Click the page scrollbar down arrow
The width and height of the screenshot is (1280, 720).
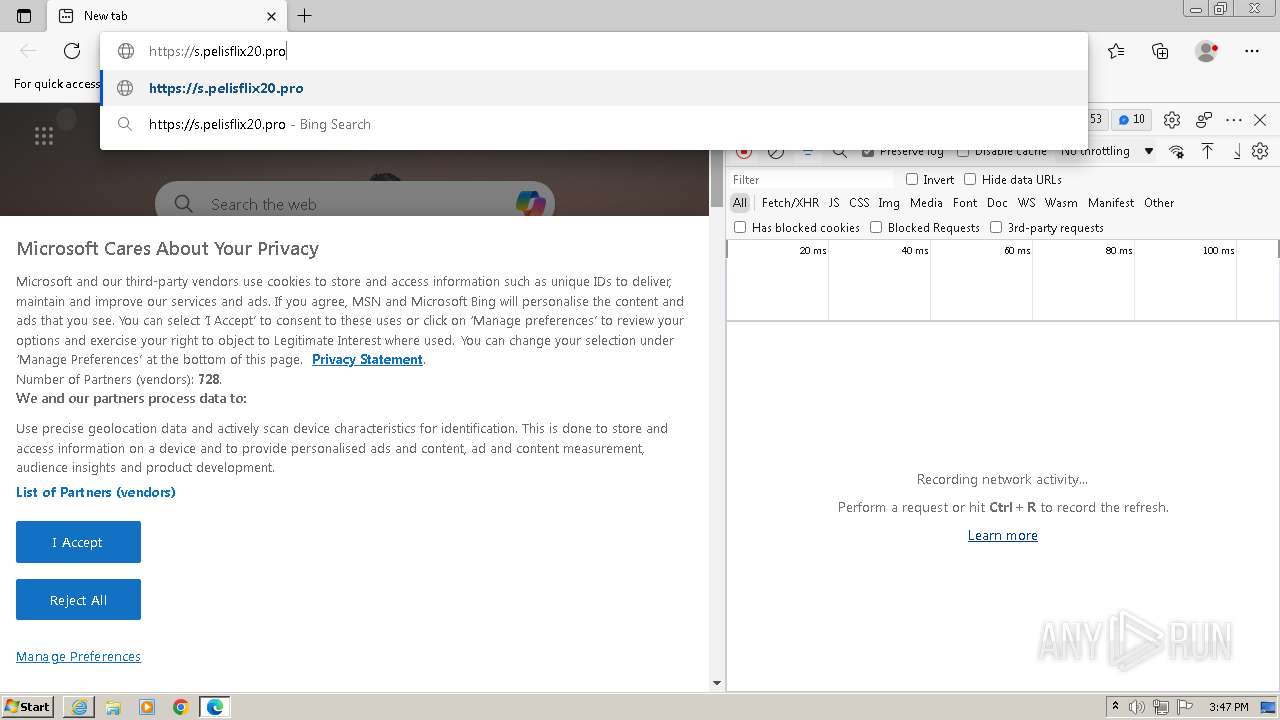coord(716,684)
